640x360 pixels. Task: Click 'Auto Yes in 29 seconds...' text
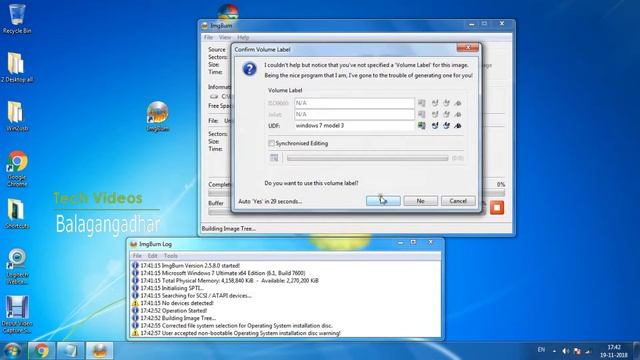pyautogui.click(x=270, y=201)
